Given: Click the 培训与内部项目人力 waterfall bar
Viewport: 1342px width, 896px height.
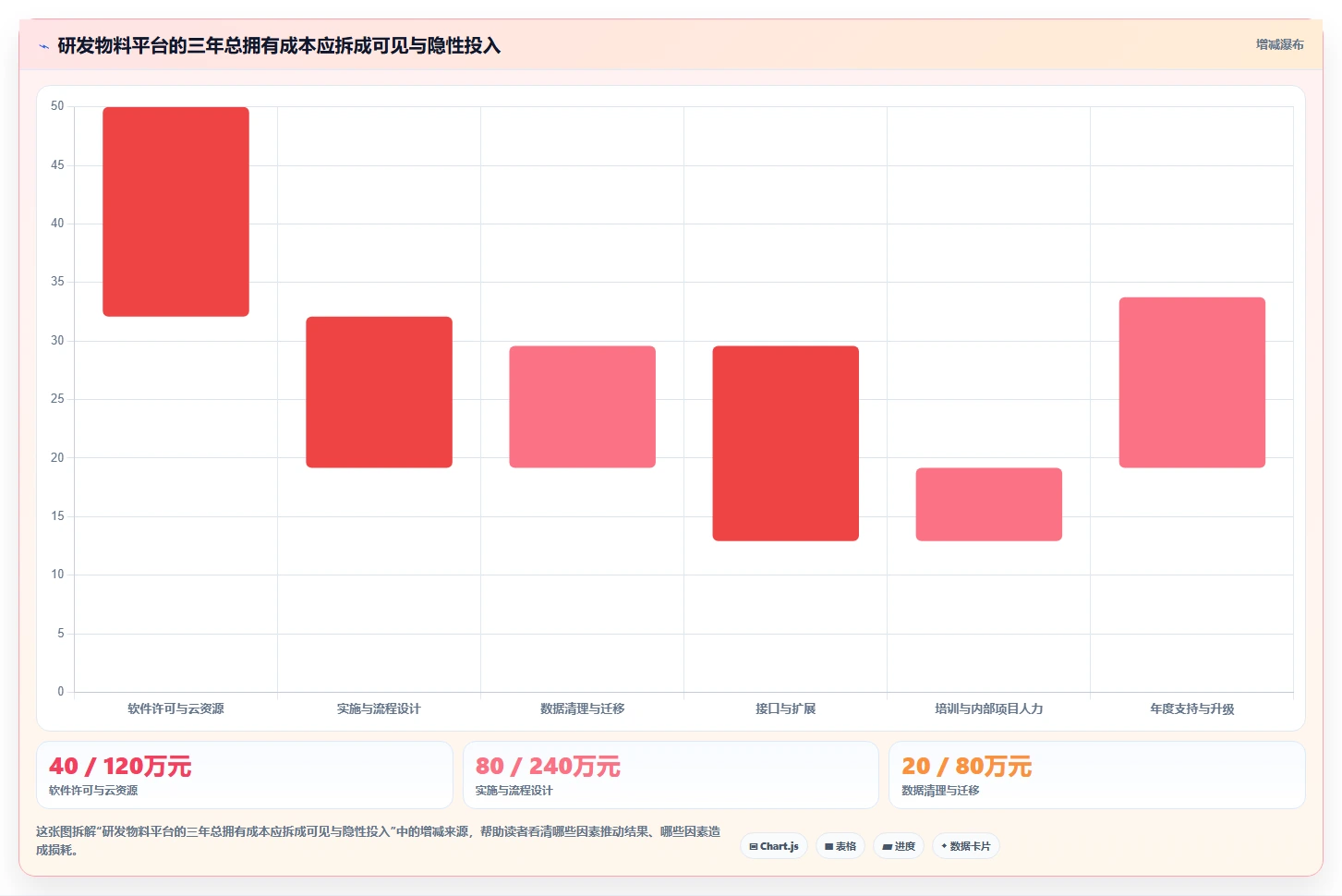Looking at the screenshot, I should coord(988,504).
